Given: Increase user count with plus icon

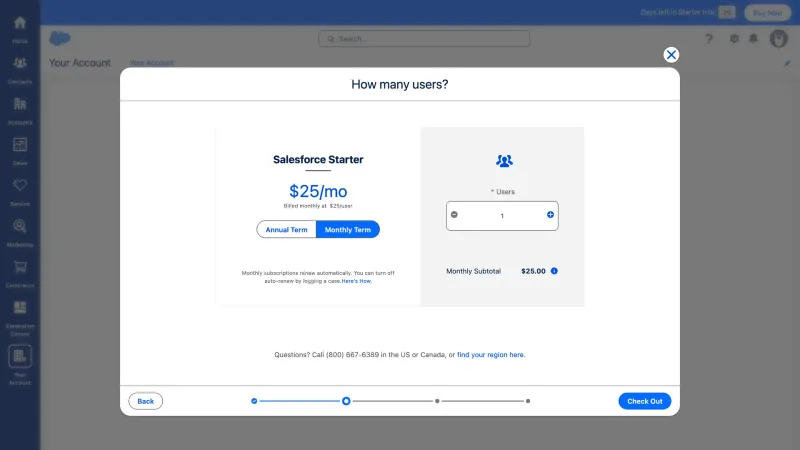Looking at the screenshot, I should coord(550,215).
